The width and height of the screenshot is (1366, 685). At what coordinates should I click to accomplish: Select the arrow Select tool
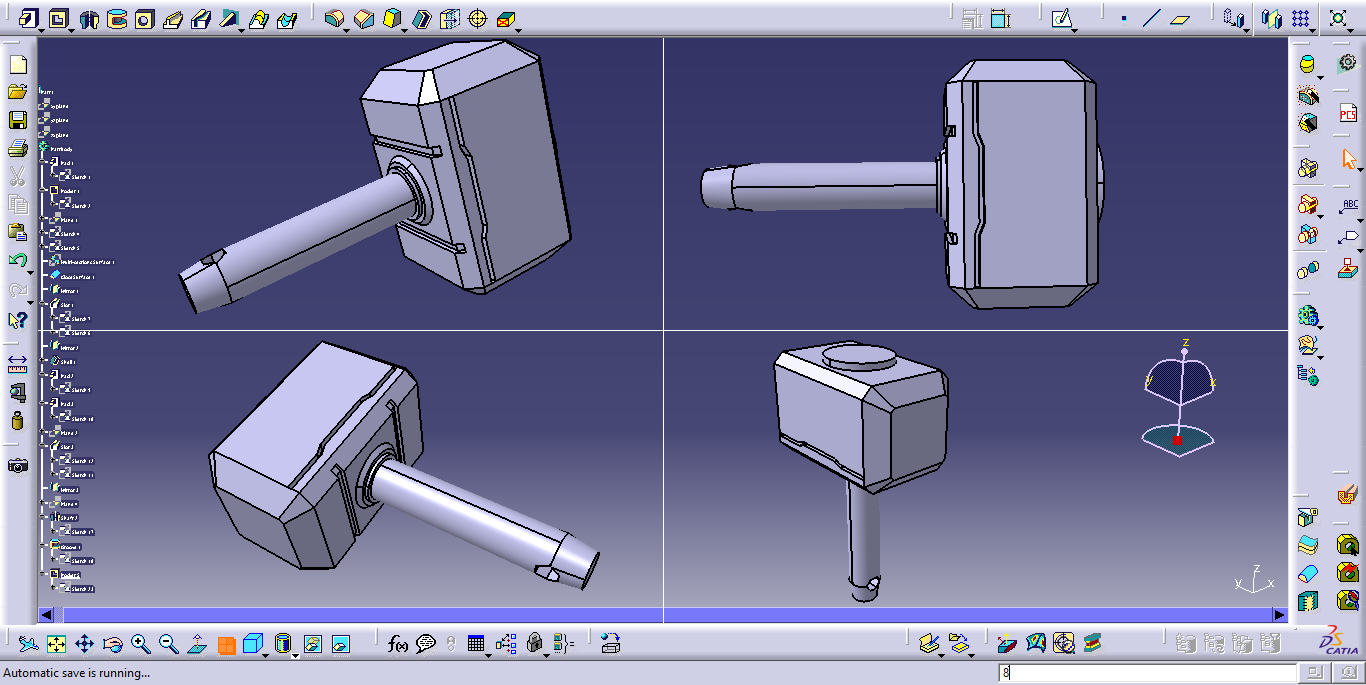1349,159
